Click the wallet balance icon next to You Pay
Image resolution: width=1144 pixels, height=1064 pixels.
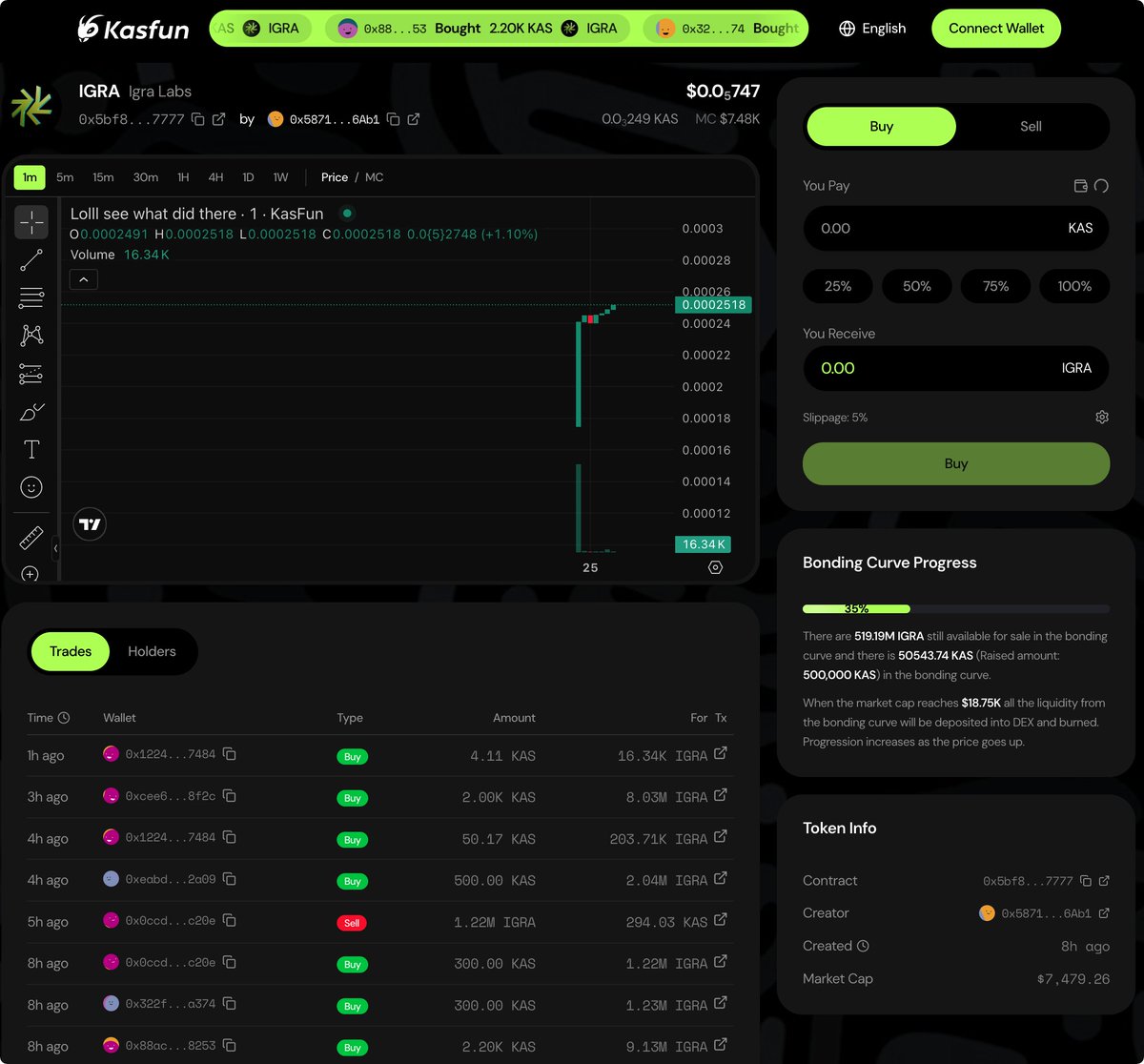click(1081, 186)
